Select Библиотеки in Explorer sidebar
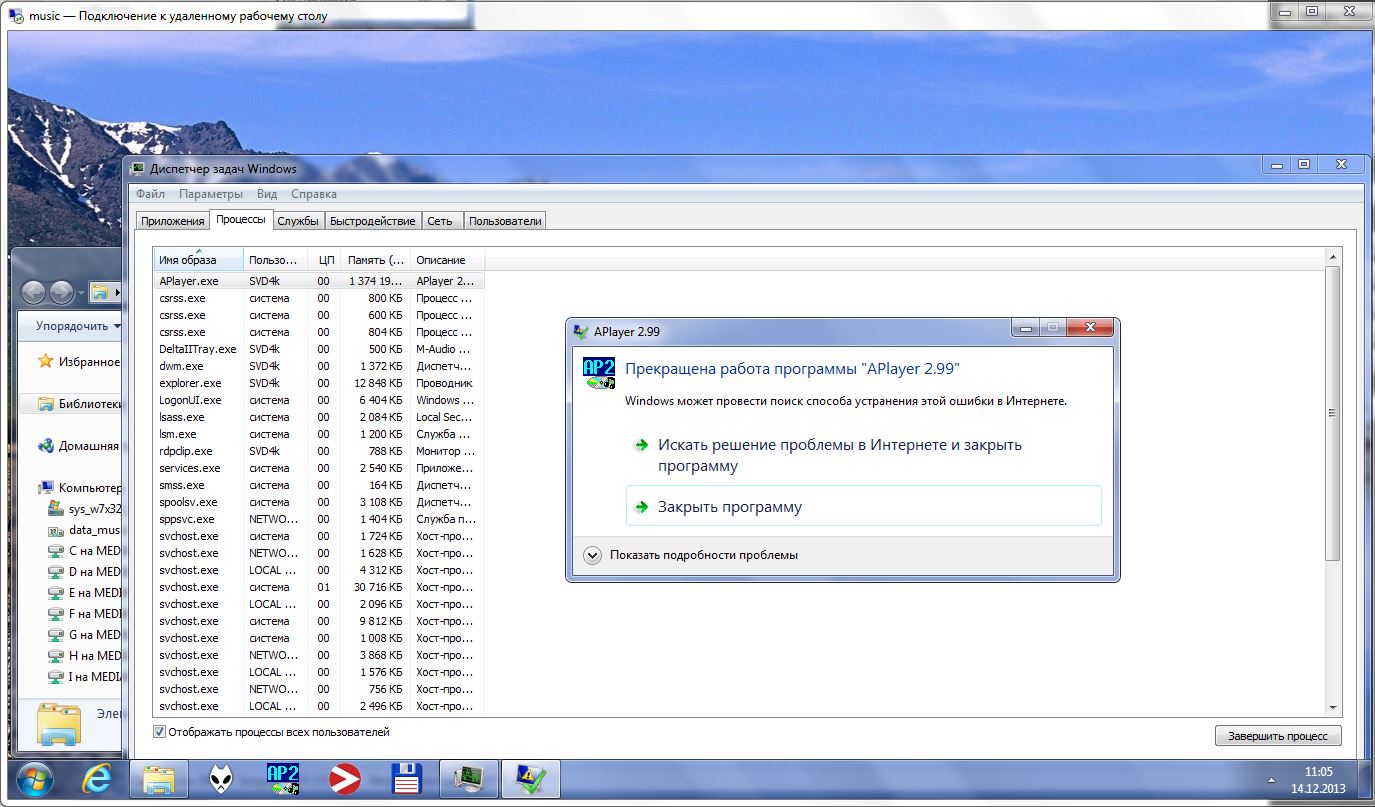Viewport: 1375px width, 807px height. 79,404
